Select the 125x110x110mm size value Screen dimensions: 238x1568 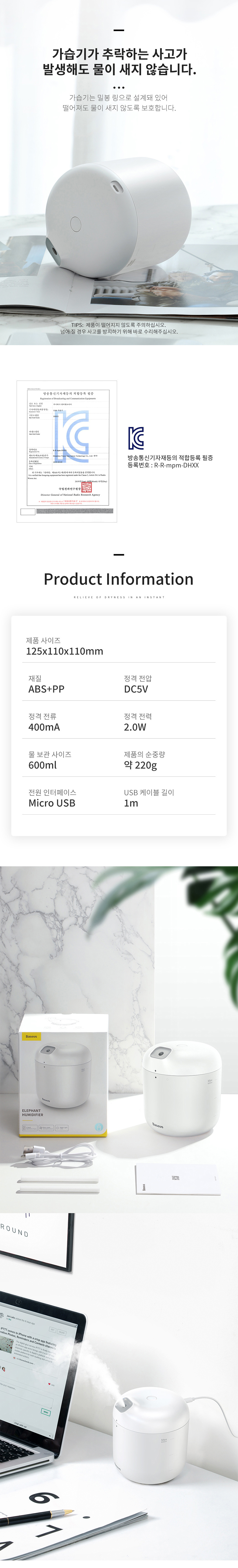64,651
